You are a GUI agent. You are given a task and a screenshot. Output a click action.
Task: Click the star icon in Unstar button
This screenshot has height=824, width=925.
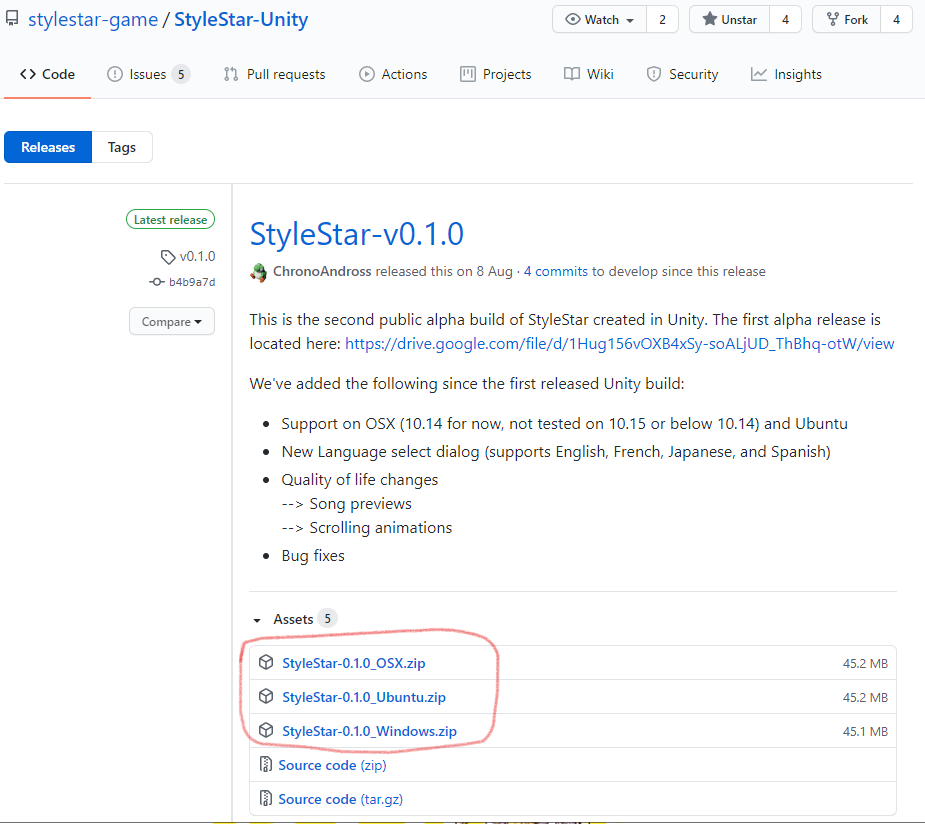[x=710, y=19]
